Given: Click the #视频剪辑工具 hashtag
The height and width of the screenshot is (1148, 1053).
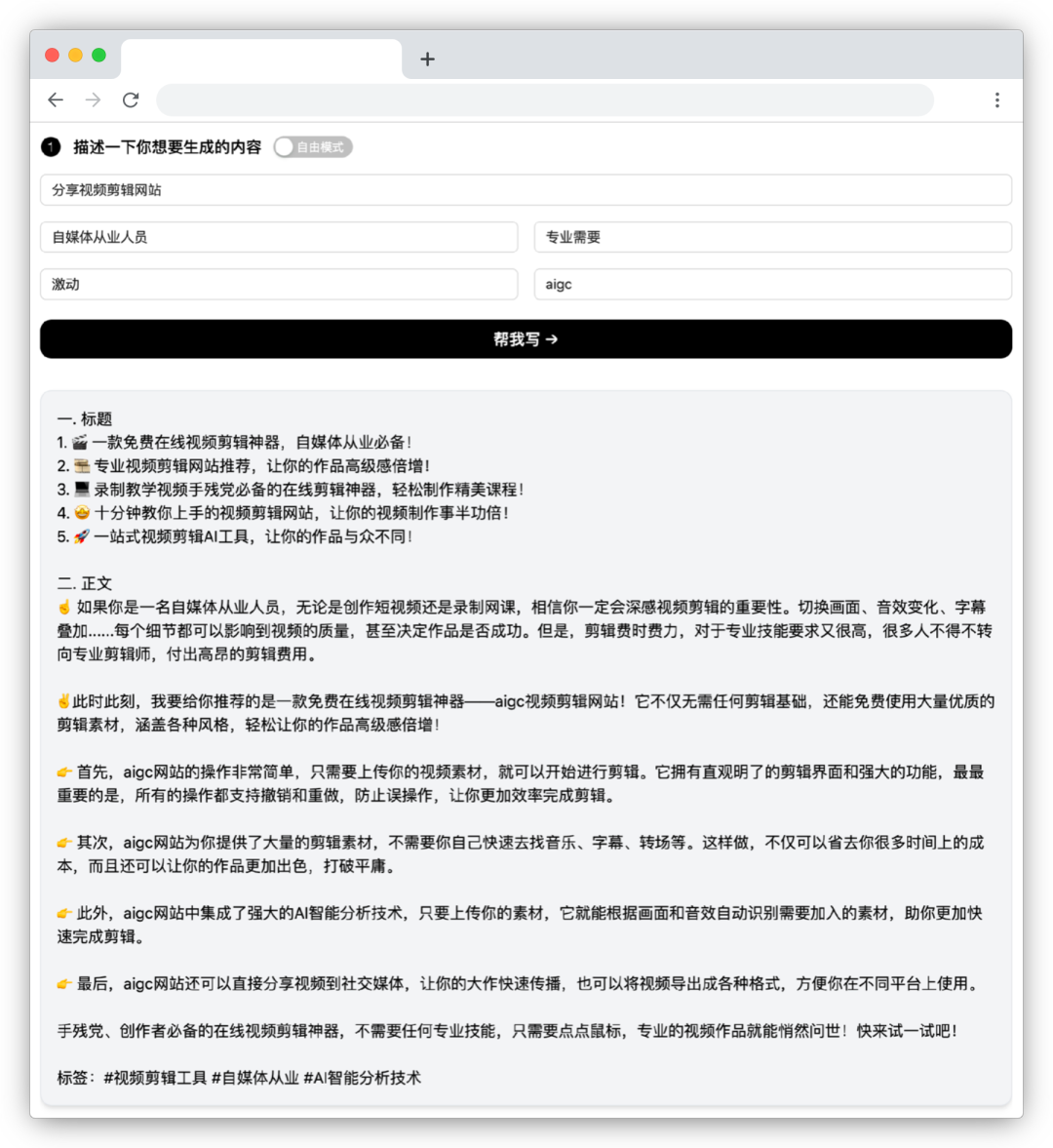Looking at the screenshot, I should 155,1078.
